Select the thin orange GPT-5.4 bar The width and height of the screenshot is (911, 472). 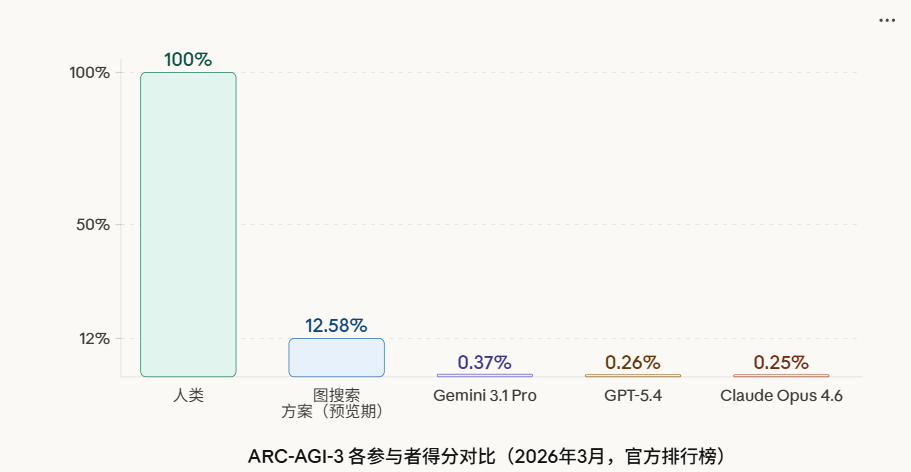pyautogui.click(x=633, y=375)
